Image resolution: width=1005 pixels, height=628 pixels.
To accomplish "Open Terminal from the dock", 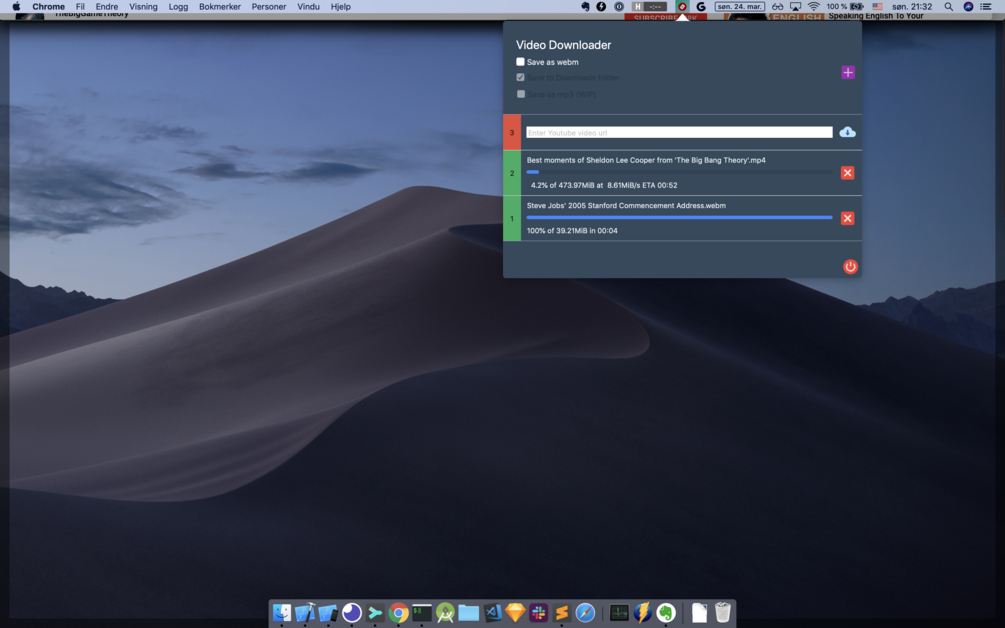I will point(422,613).
